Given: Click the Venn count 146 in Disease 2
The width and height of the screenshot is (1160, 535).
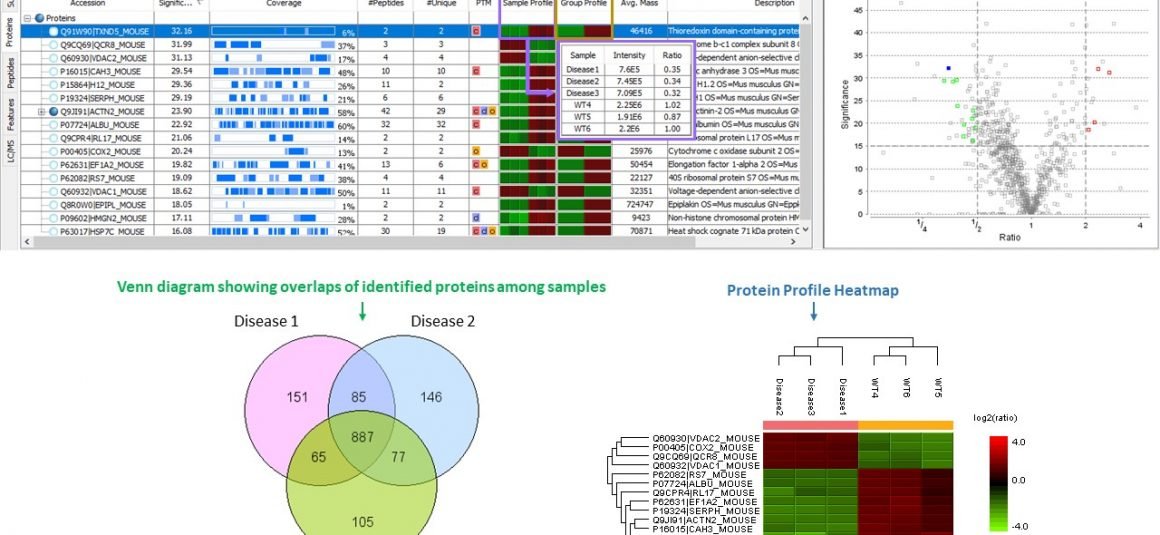Looking at the screenshot, I should pos(431,398).
